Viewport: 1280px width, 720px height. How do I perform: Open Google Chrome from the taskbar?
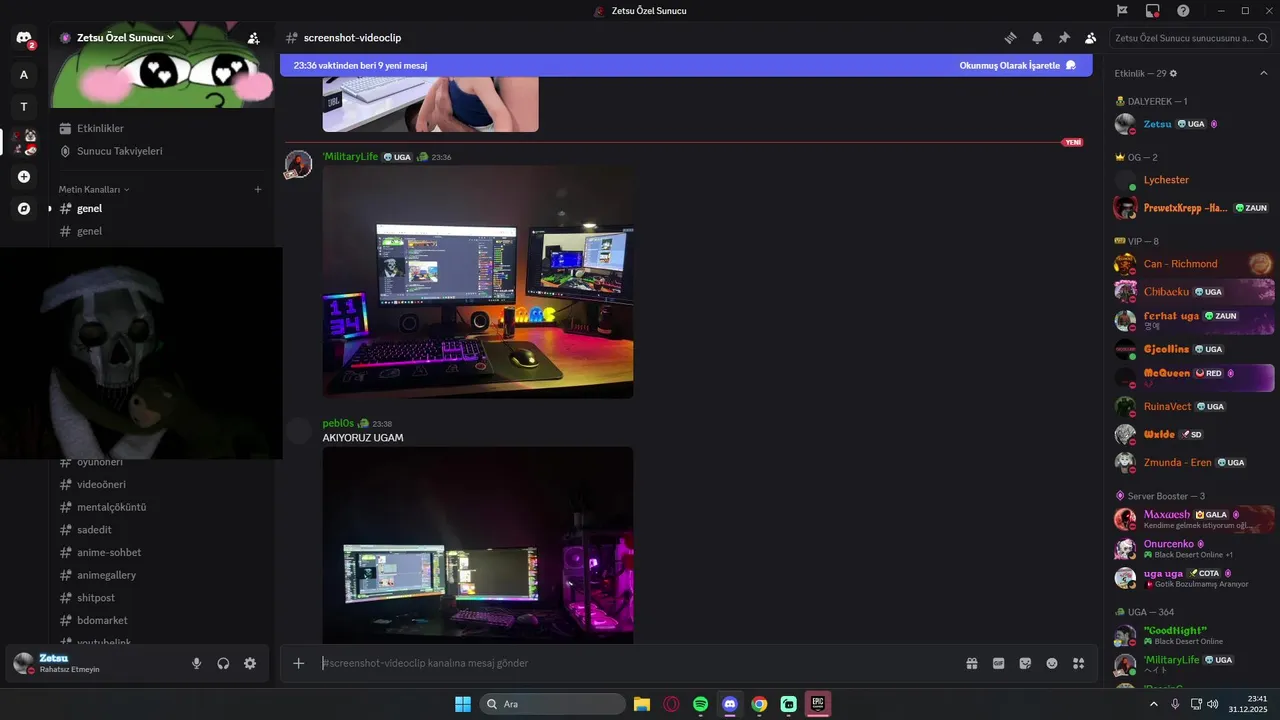point(759,704)
